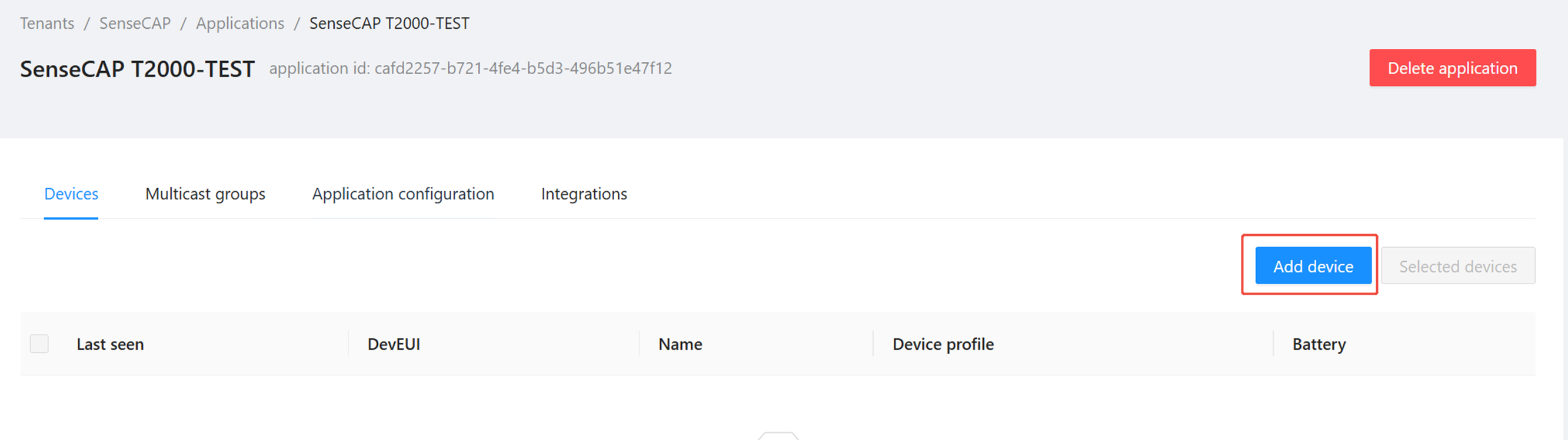Switch to Multicast groups tab
The image size is (1568, 440).
coord(205,194)
